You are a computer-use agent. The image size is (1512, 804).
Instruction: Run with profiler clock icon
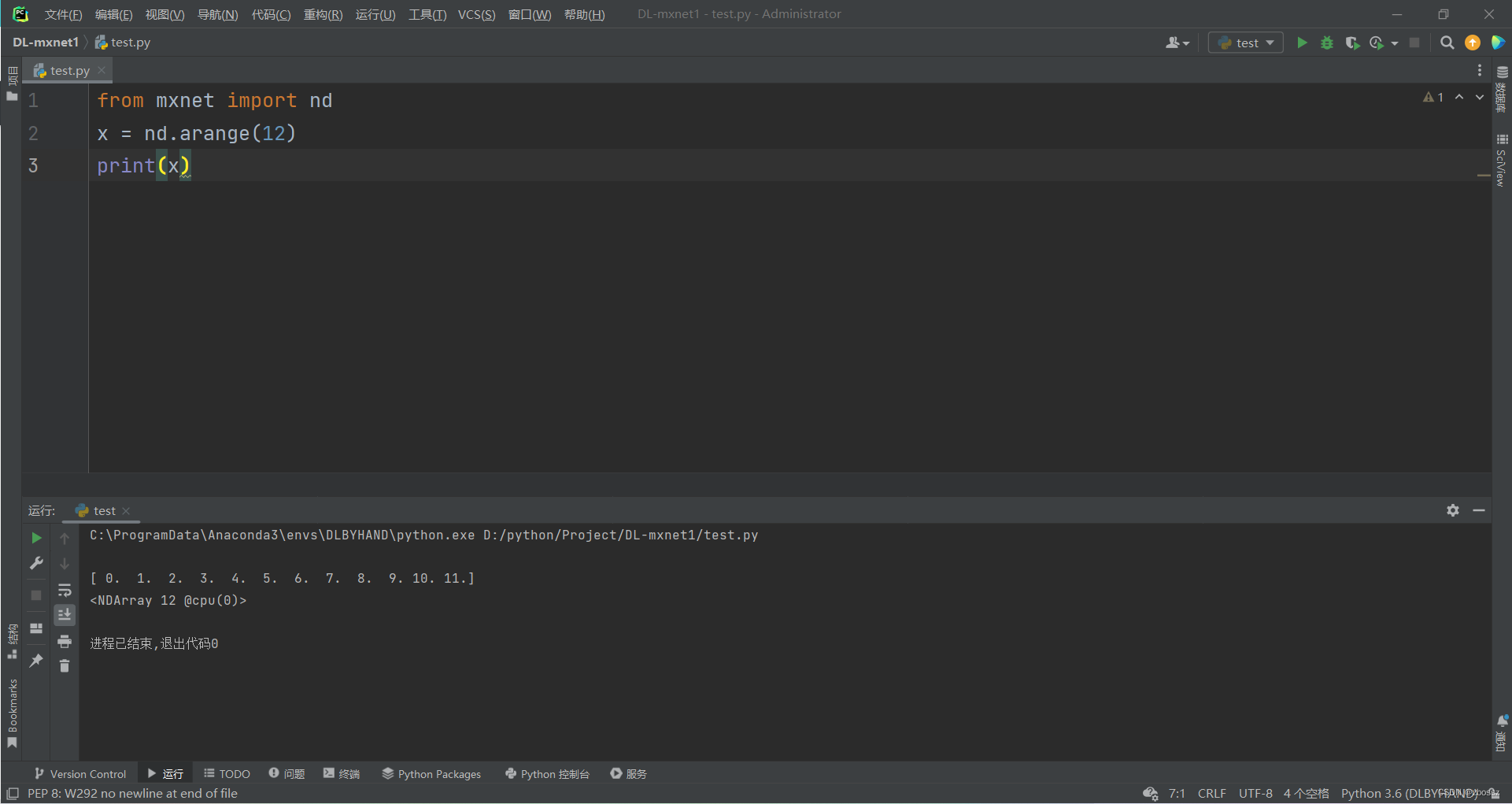(x=1377, y=43)
